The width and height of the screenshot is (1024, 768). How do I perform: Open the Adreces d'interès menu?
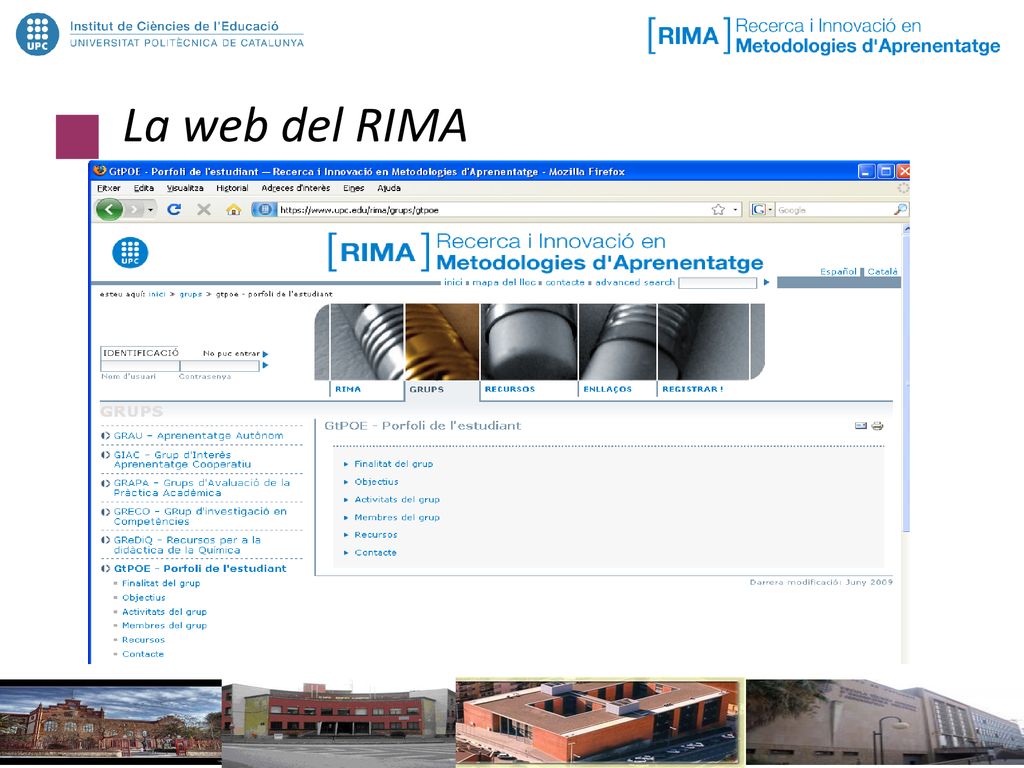coord(295,188)
